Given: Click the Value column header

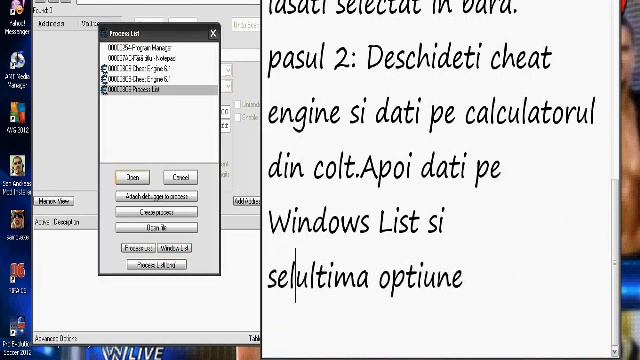Looking at the screenshot, I should tap(89, 24).
